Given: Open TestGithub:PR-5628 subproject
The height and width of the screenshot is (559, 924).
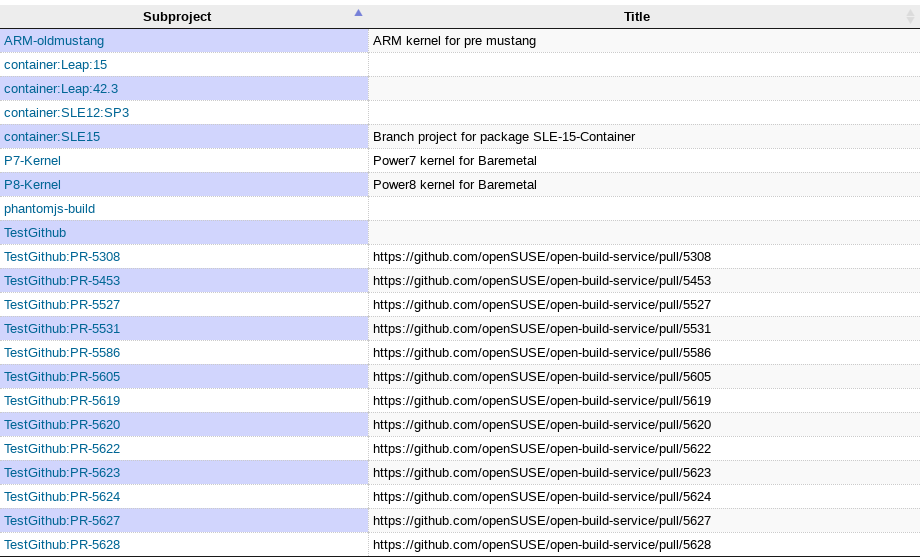Looking at the screenshot, I should click(62, 545).
